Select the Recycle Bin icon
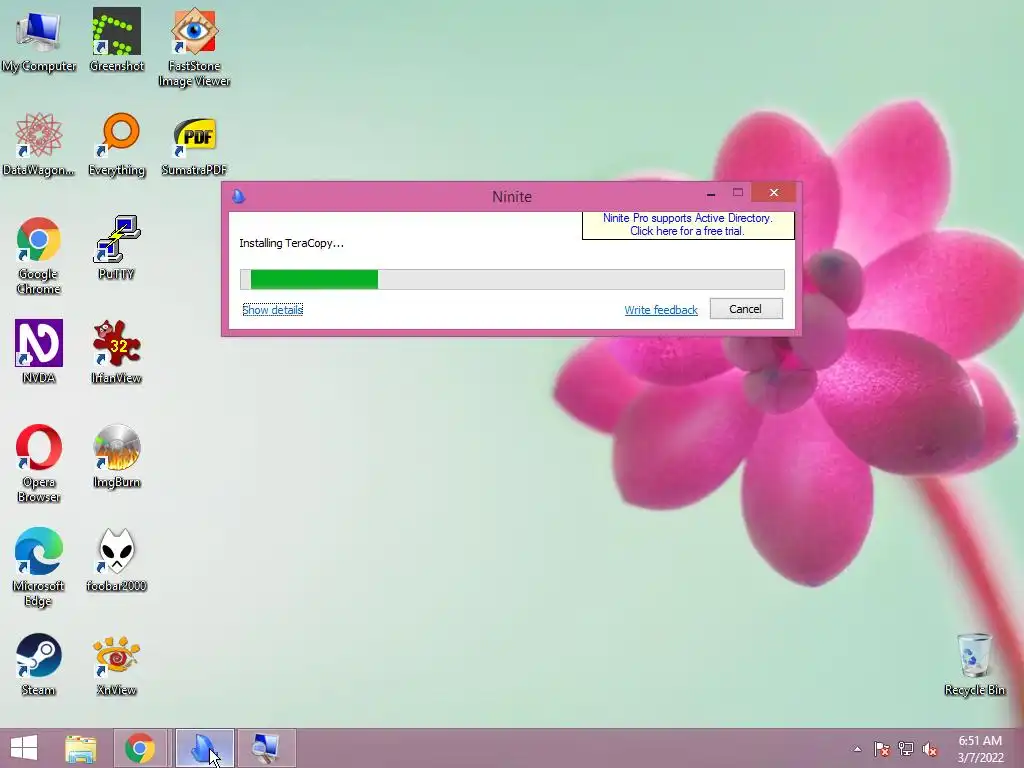The width and height of the screenshot is (1024, 768). 974,664
